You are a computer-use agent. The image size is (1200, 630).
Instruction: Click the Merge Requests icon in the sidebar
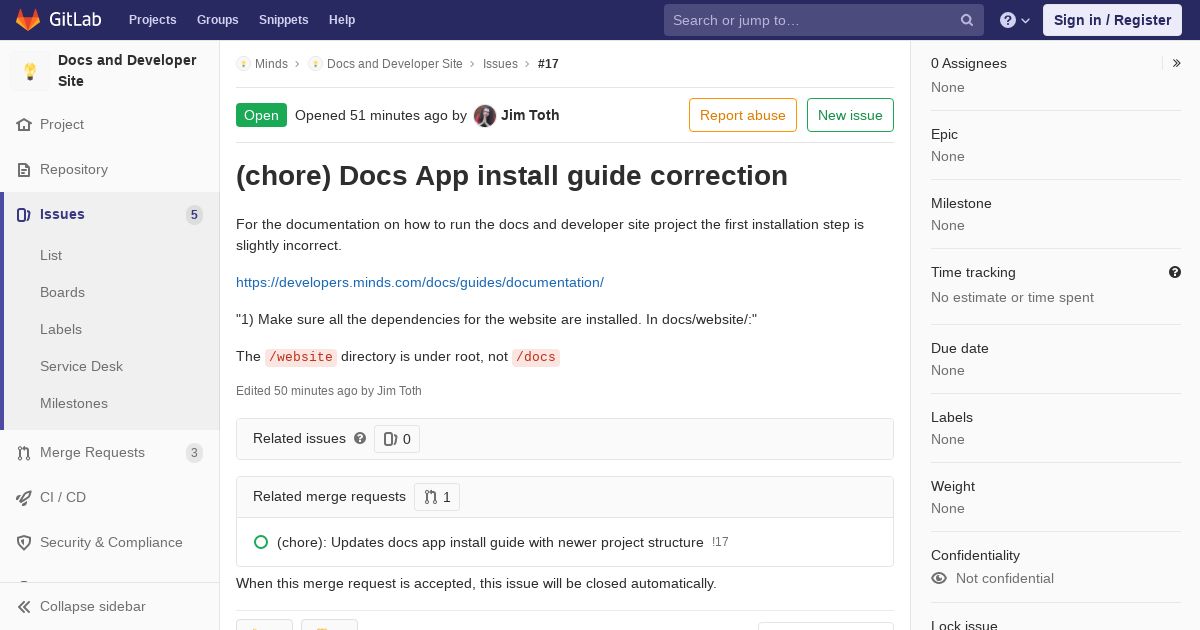[x=24, y=453]
